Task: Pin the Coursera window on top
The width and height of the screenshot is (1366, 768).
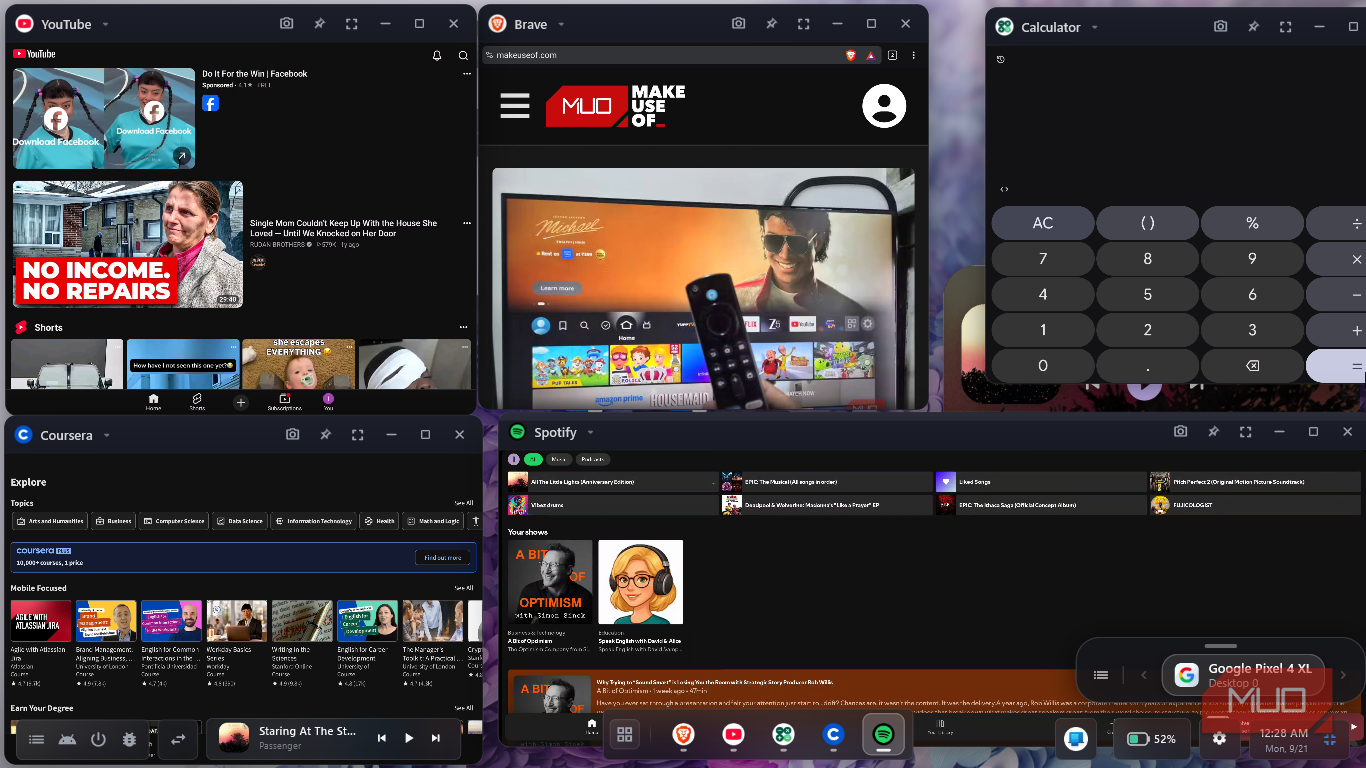Action: (x=325, y=435)
